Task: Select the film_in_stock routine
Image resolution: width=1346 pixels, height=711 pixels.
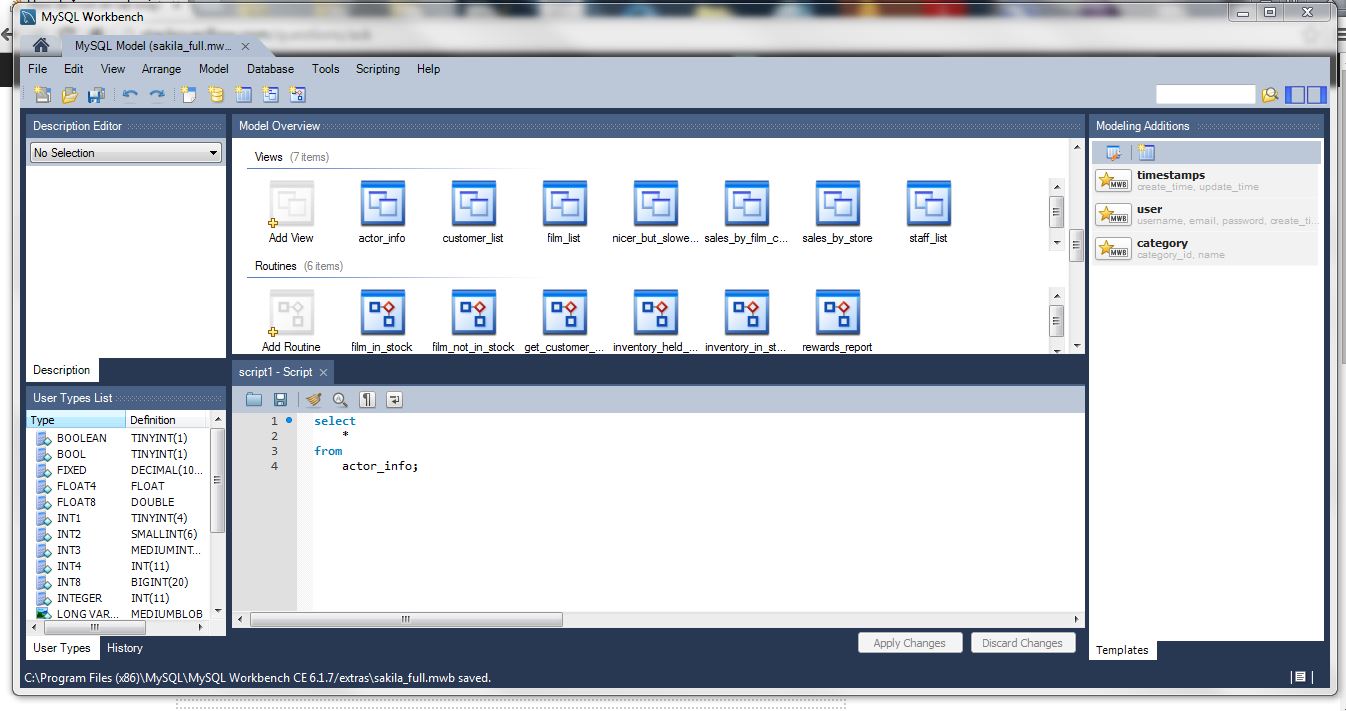Action: [382, 313]
